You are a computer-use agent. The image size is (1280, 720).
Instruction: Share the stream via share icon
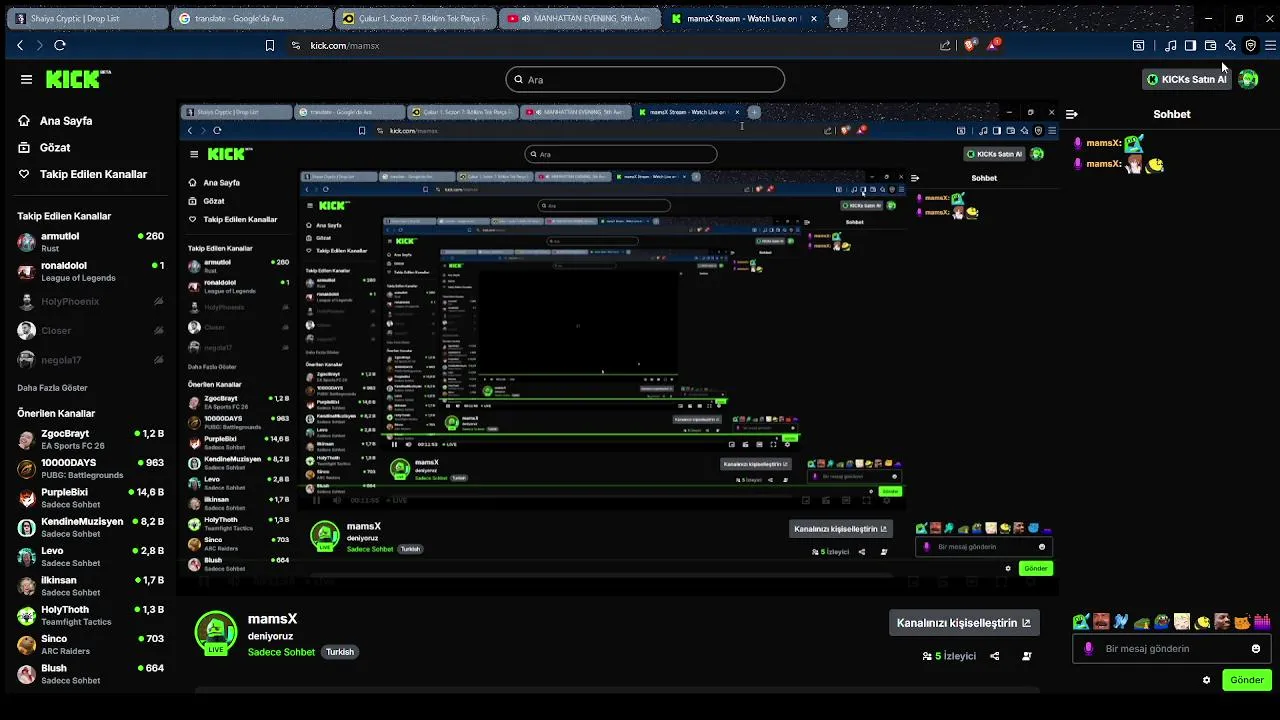[x=994, y=656]
